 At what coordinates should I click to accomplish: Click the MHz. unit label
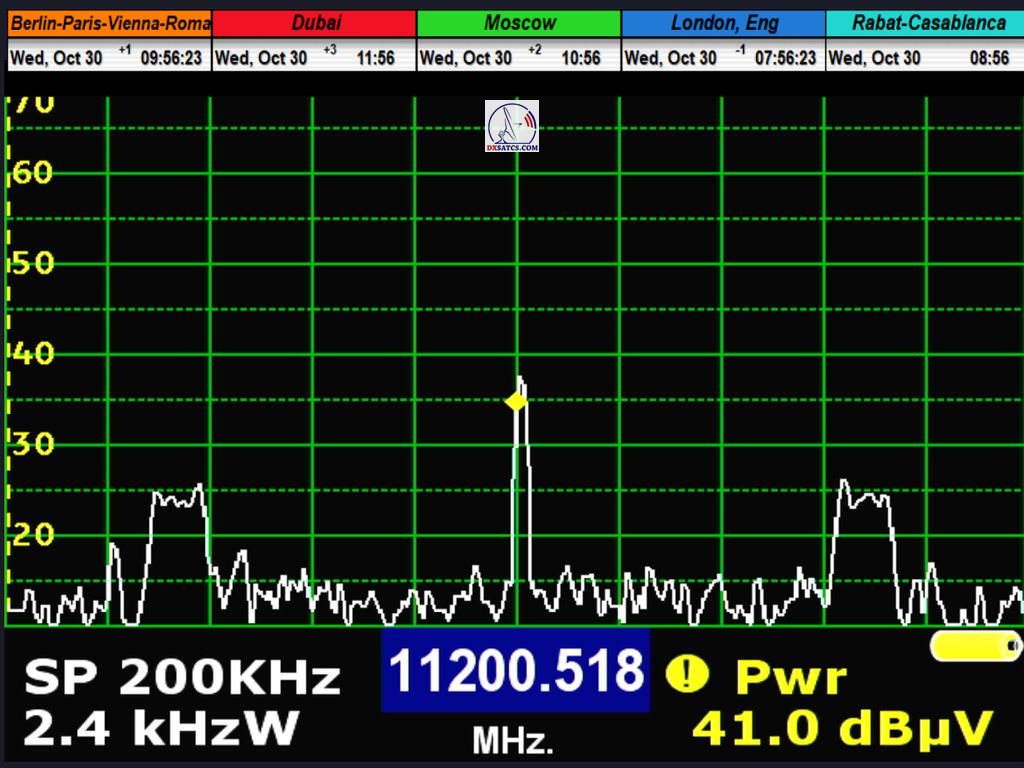tap(512, 741)
